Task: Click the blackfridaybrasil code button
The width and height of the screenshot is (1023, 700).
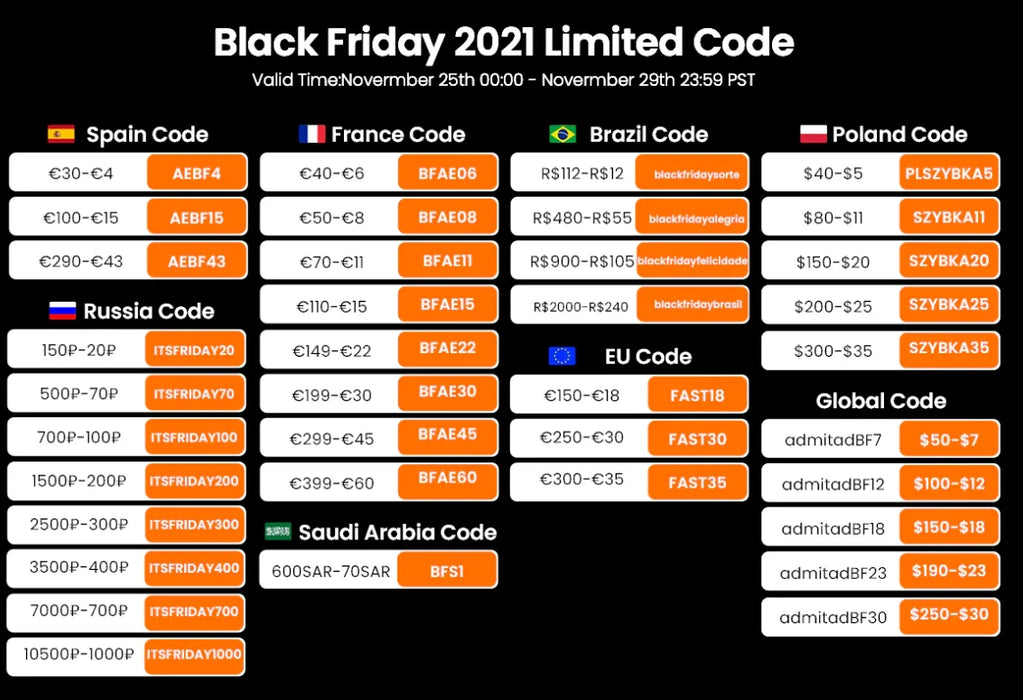Action: [x=698, y=304]
